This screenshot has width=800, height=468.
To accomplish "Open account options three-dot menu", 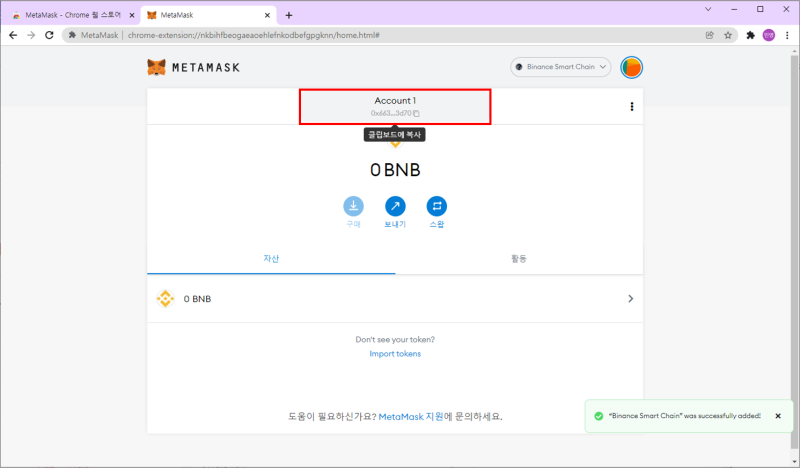I will tap(632, 106).
